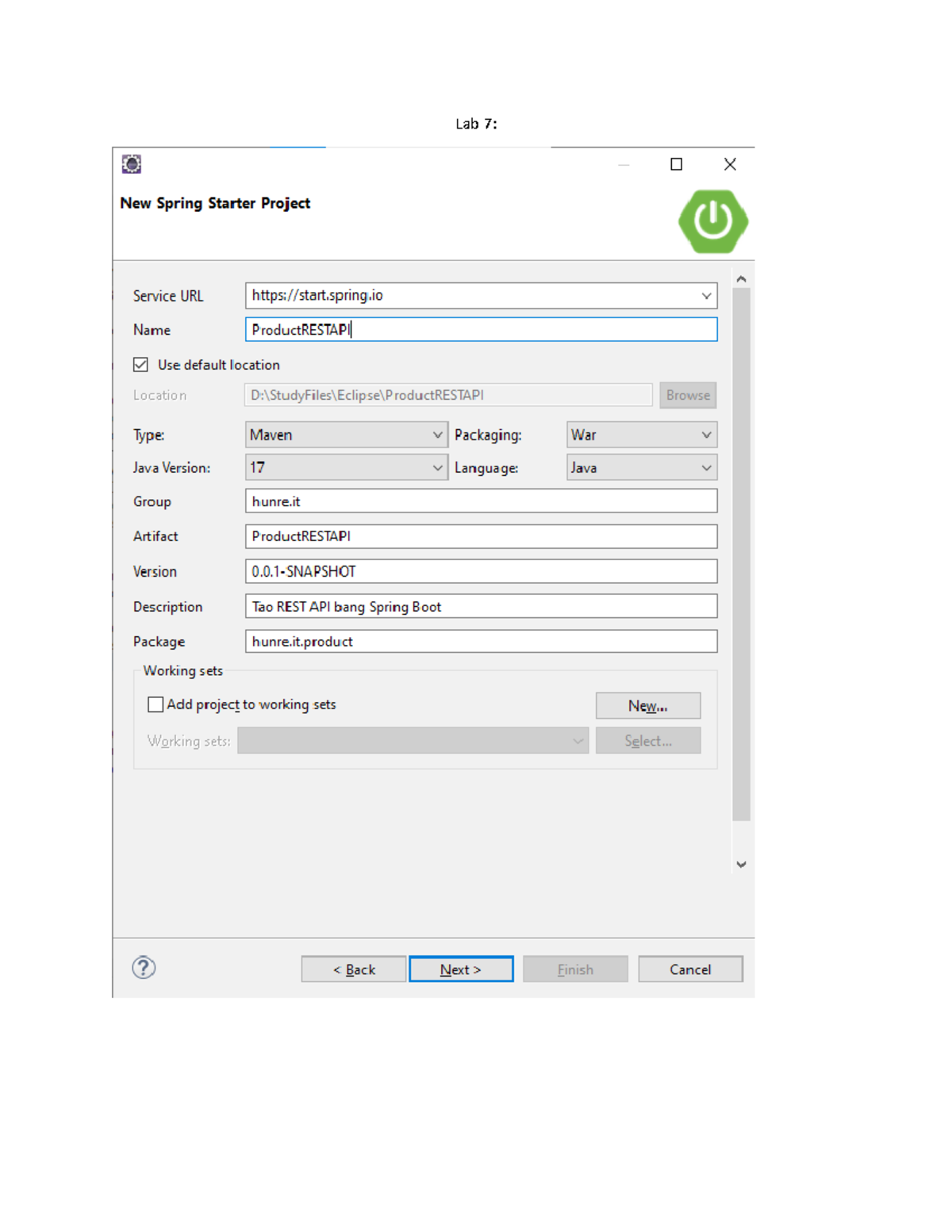Click New... working set button
The width and height of the screenshot is (952, 1232).
click(x=647, y=706)
